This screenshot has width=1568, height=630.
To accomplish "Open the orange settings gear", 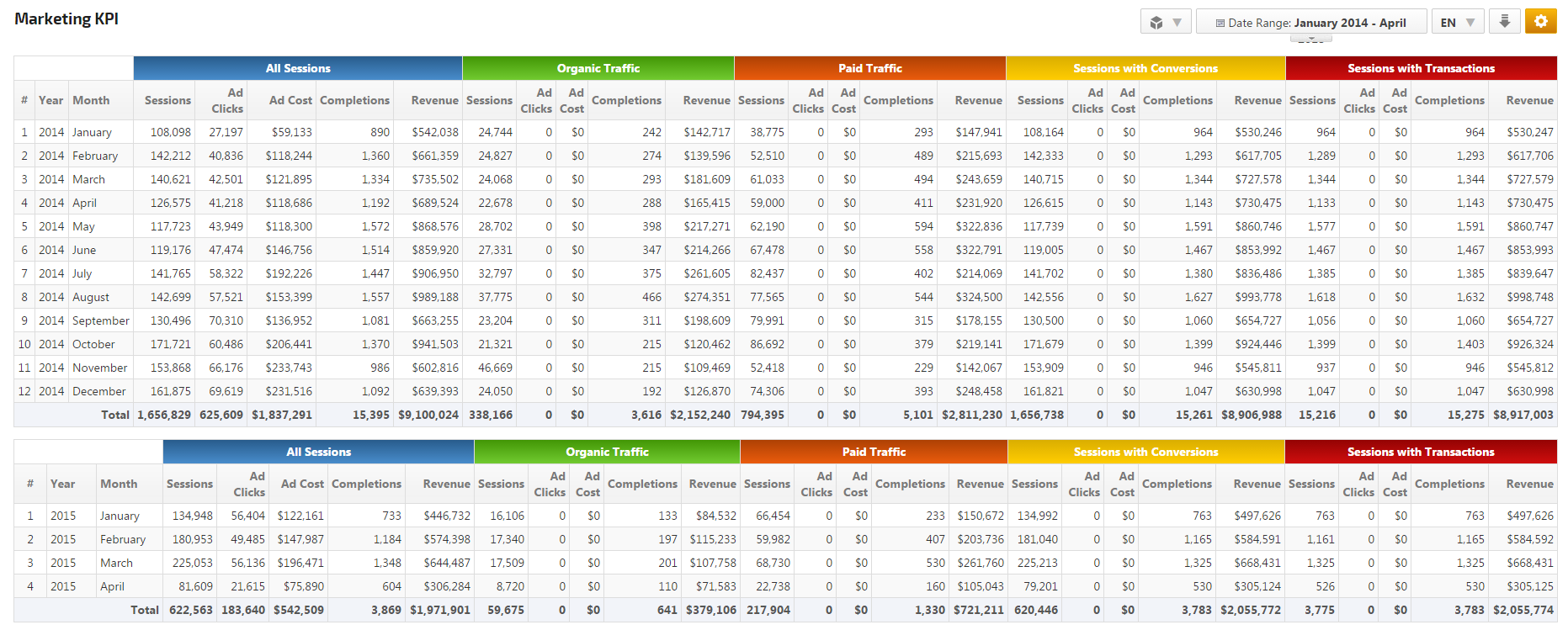I will [x=1540, y=22].
